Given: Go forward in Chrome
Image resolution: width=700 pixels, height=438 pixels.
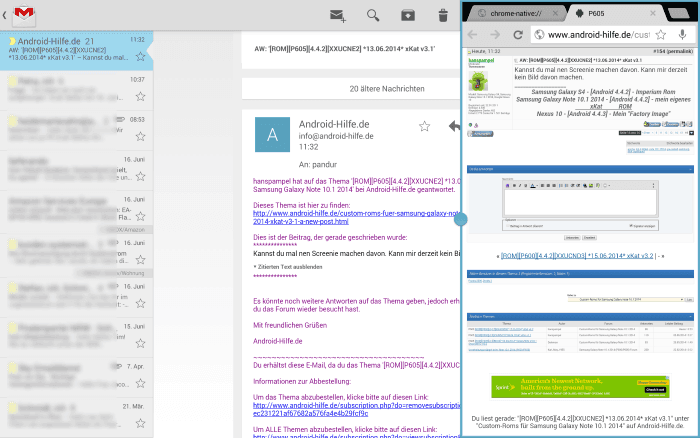Looking at the screenshot, I should coord(495,34).
